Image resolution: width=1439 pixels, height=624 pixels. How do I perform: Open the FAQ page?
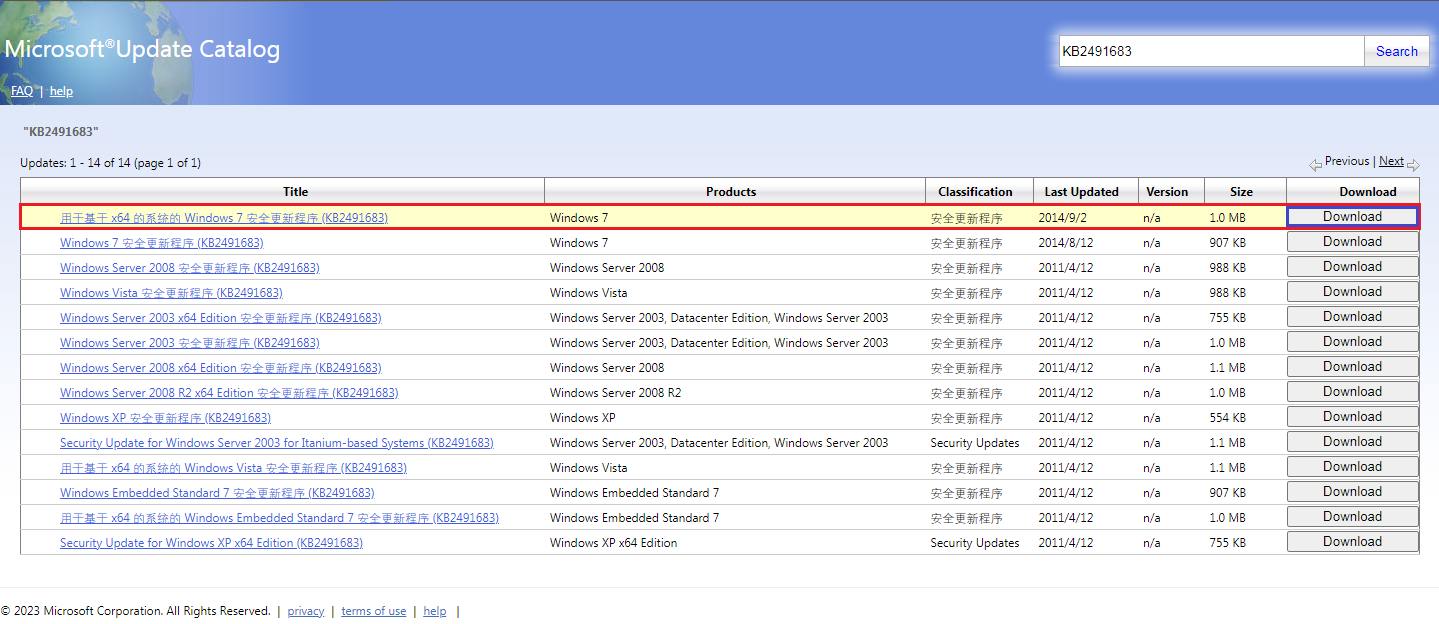tap(21, 90)
